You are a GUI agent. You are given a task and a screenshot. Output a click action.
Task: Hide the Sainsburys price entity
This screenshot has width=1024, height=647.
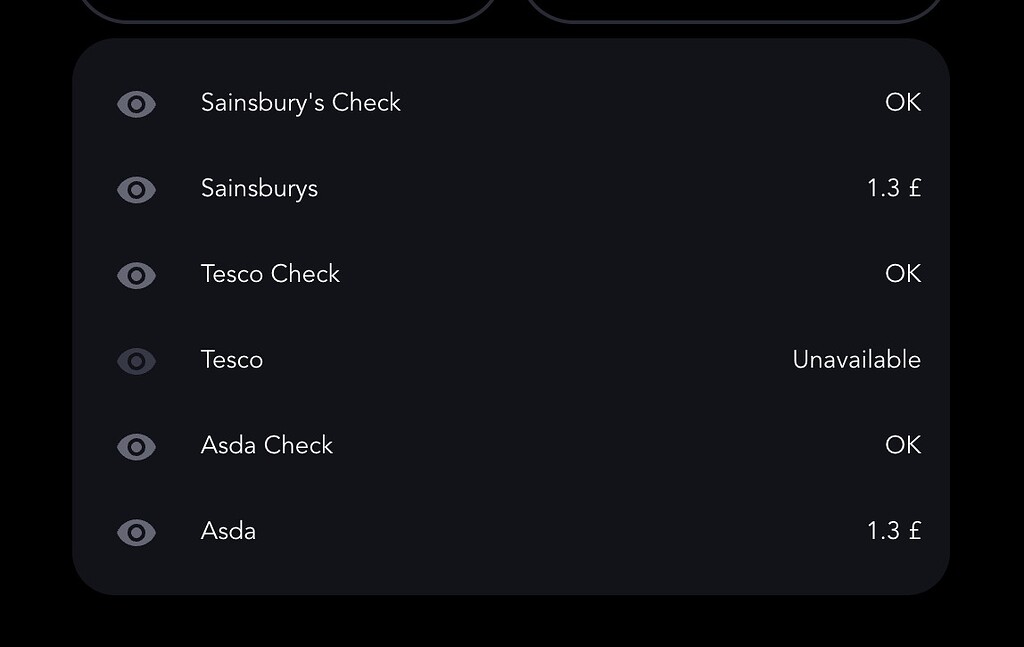coord(136,189)
